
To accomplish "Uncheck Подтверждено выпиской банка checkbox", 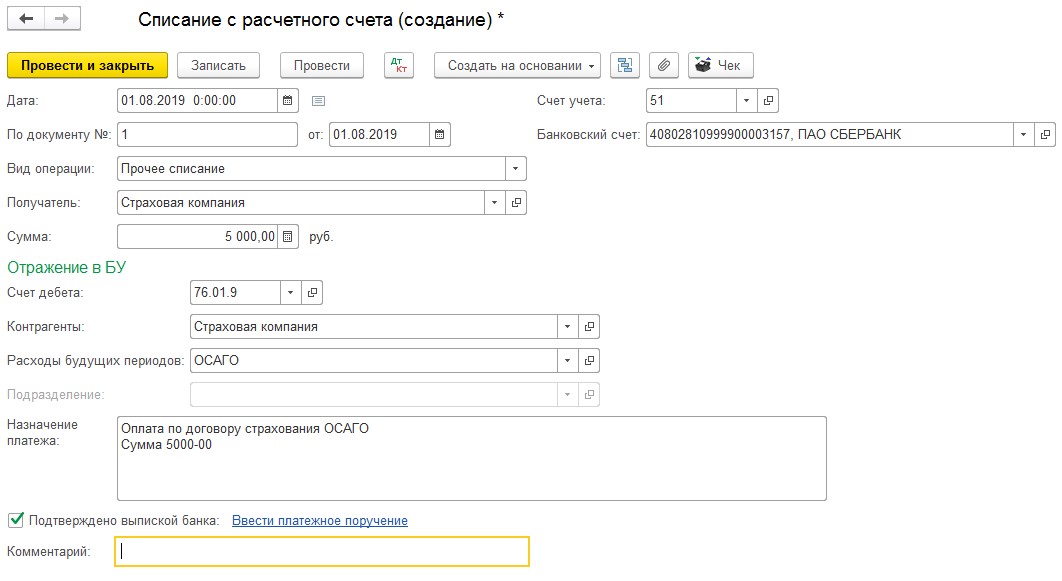I will point(15,520).
